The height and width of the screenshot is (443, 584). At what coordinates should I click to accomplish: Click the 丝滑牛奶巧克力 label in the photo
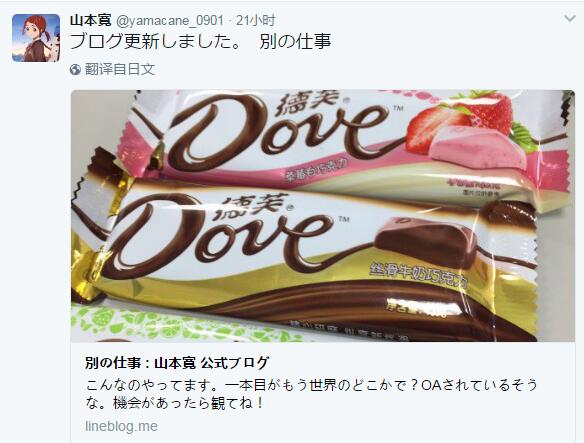click(418, 277)
